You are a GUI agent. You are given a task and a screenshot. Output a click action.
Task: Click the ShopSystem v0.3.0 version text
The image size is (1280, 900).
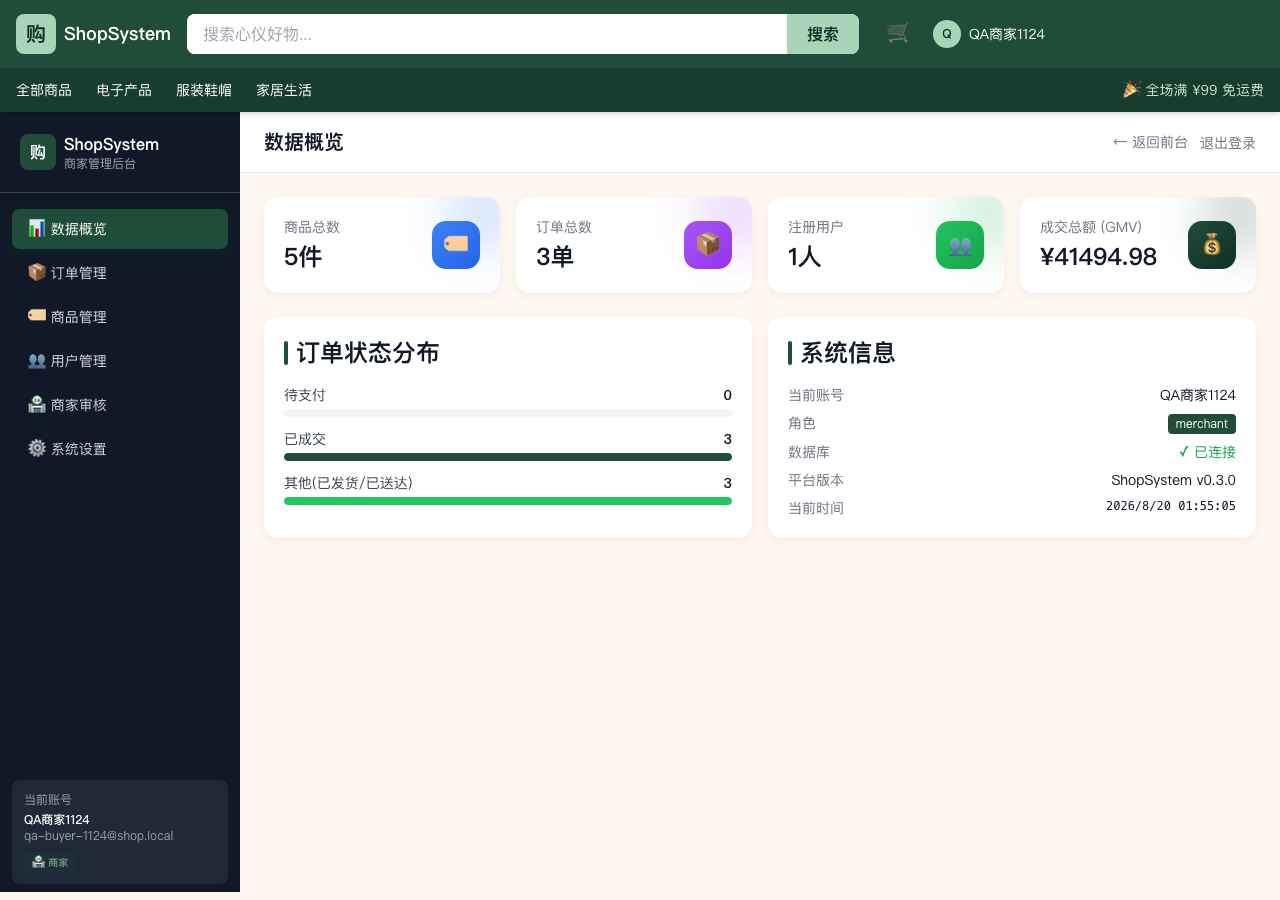click(x=1173, y=480)
